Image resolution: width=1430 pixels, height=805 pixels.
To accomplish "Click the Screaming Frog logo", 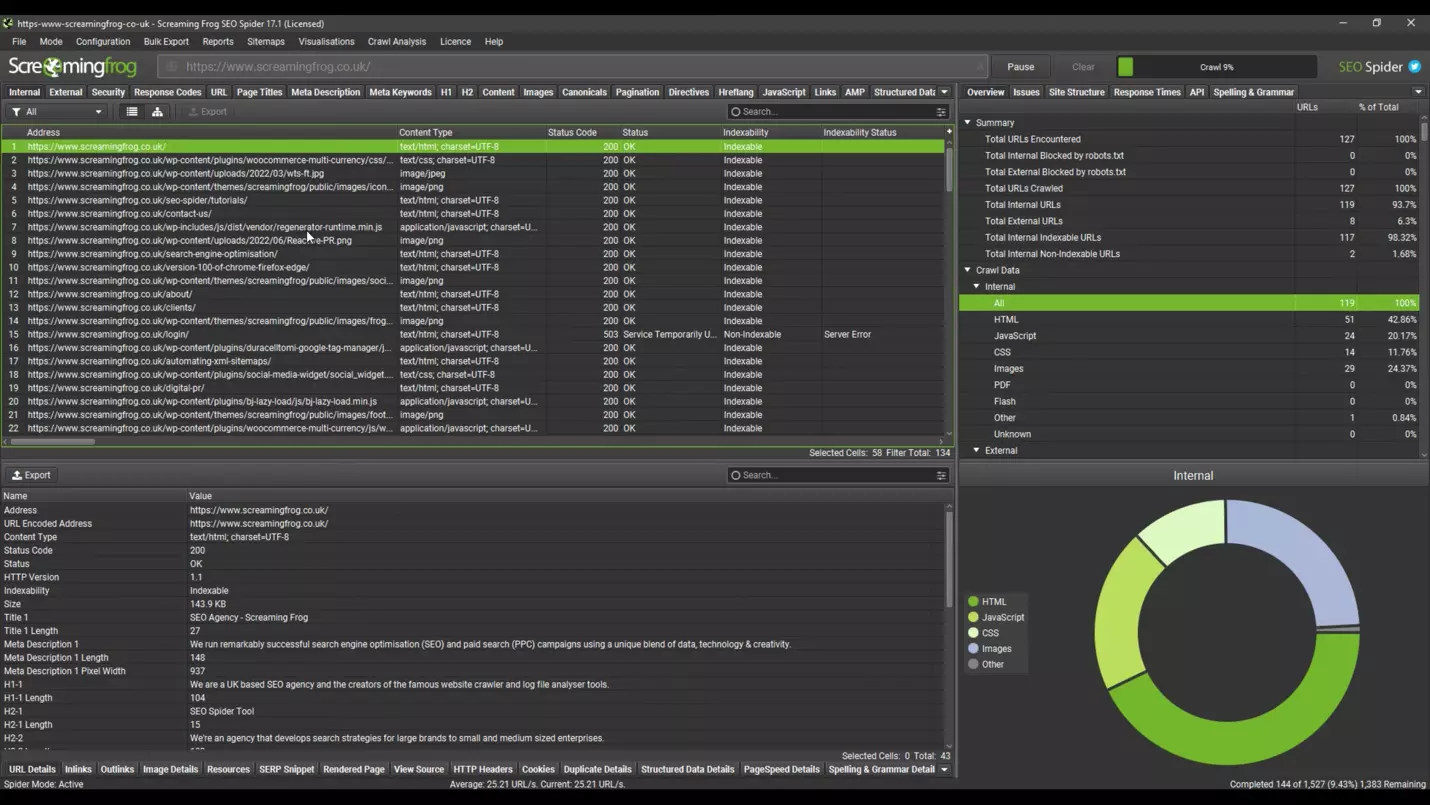I will point(72,67).
